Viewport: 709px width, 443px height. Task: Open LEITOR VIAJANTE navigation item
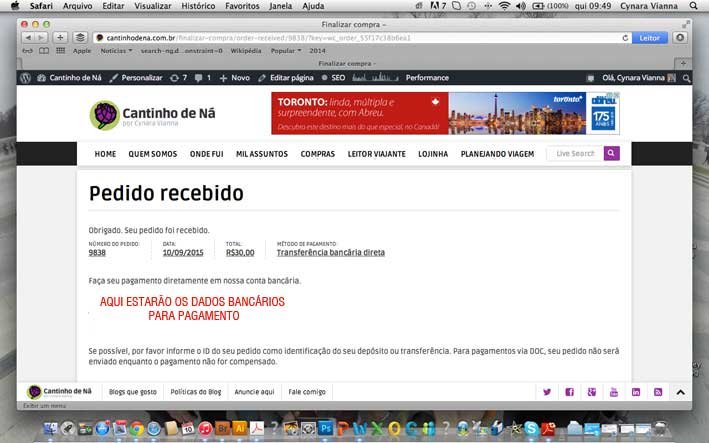pyautogui.click(x=377, y=154)
